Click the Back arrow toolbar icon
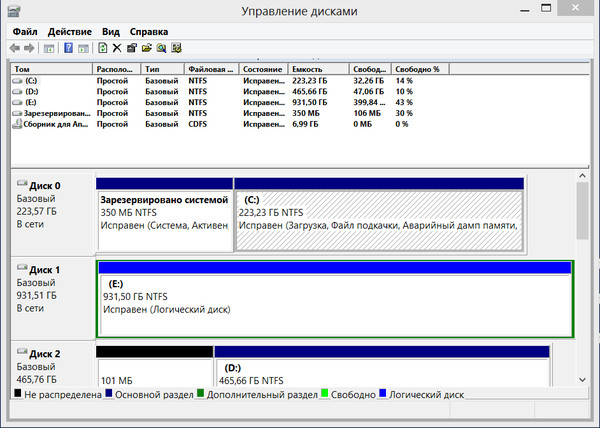Viewport: 600px width, 428px height. 15,47
